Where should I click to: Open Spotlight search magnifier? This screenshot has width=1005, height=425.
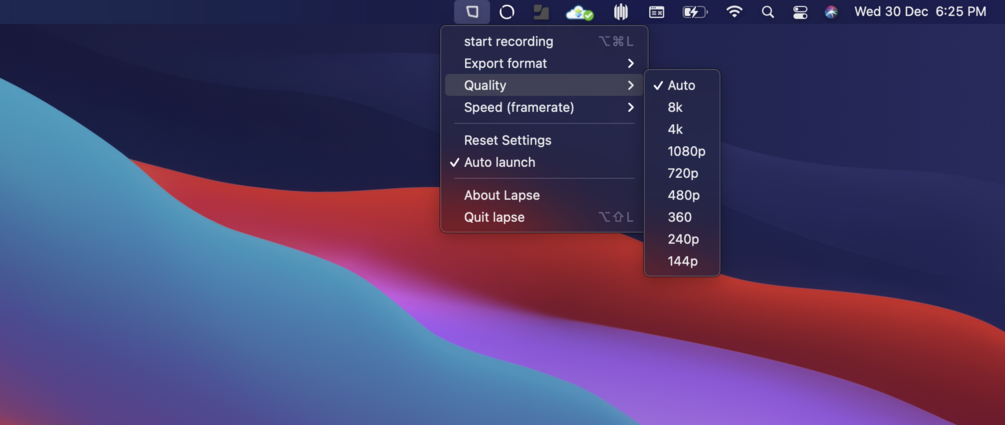pyautogui.click(x=767, y=12)
